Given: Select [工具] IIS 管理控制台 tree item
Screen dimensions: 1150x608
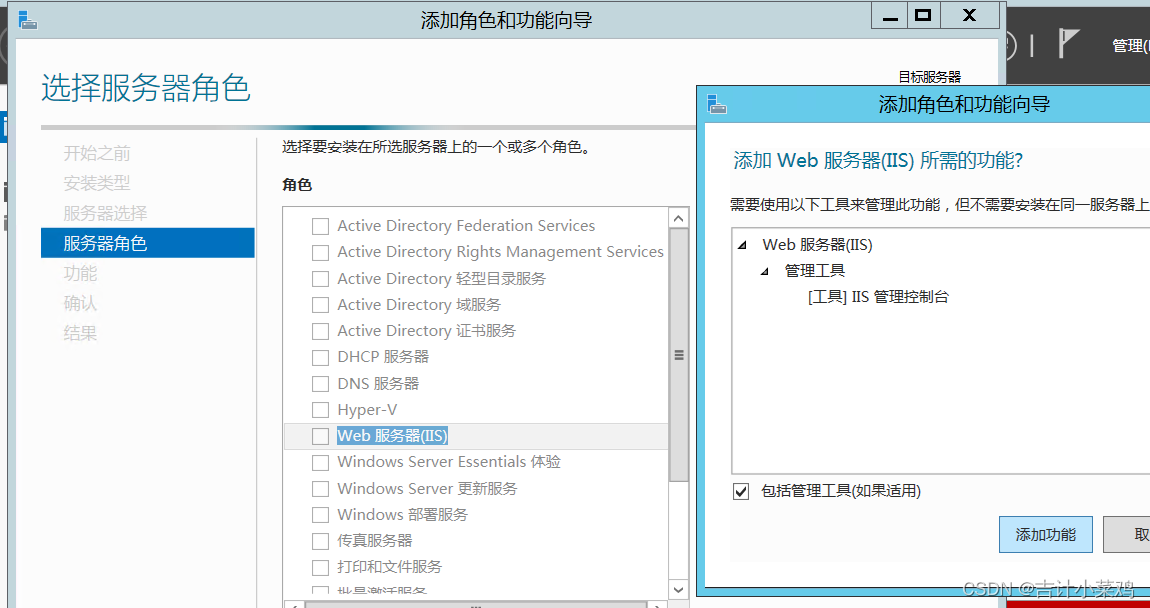Looking at the screenshot, I should click(x=878, y=297).
